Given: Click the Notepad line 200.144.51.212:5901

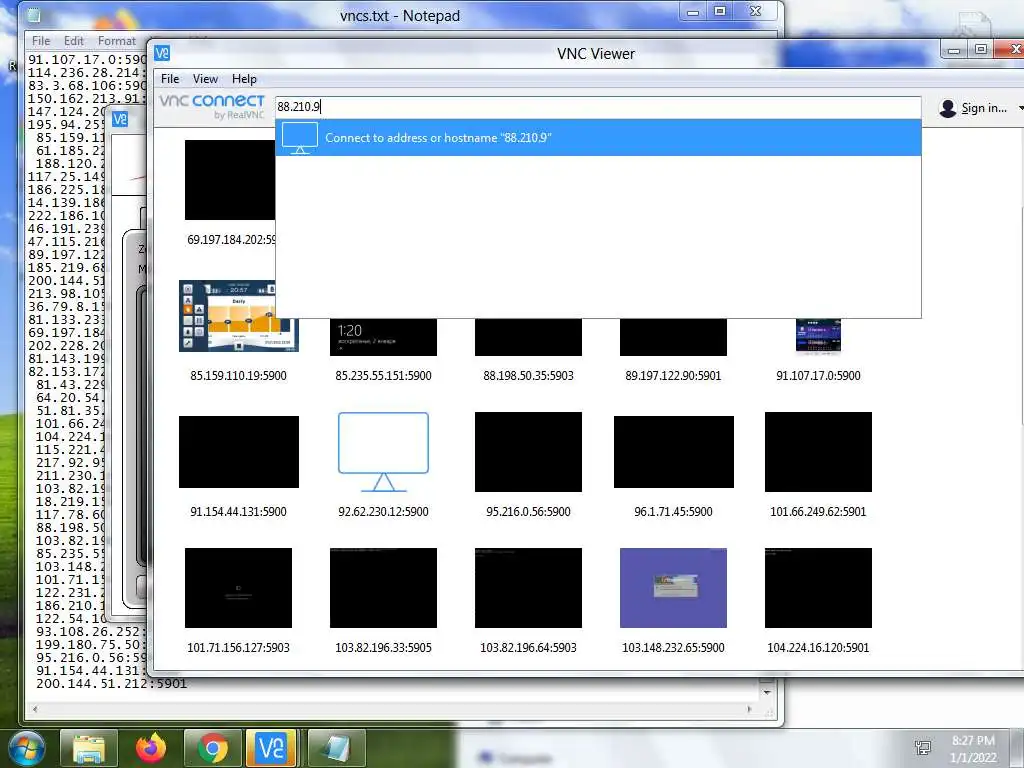Looking at the screenshot, I should click(x=112, y=684).
